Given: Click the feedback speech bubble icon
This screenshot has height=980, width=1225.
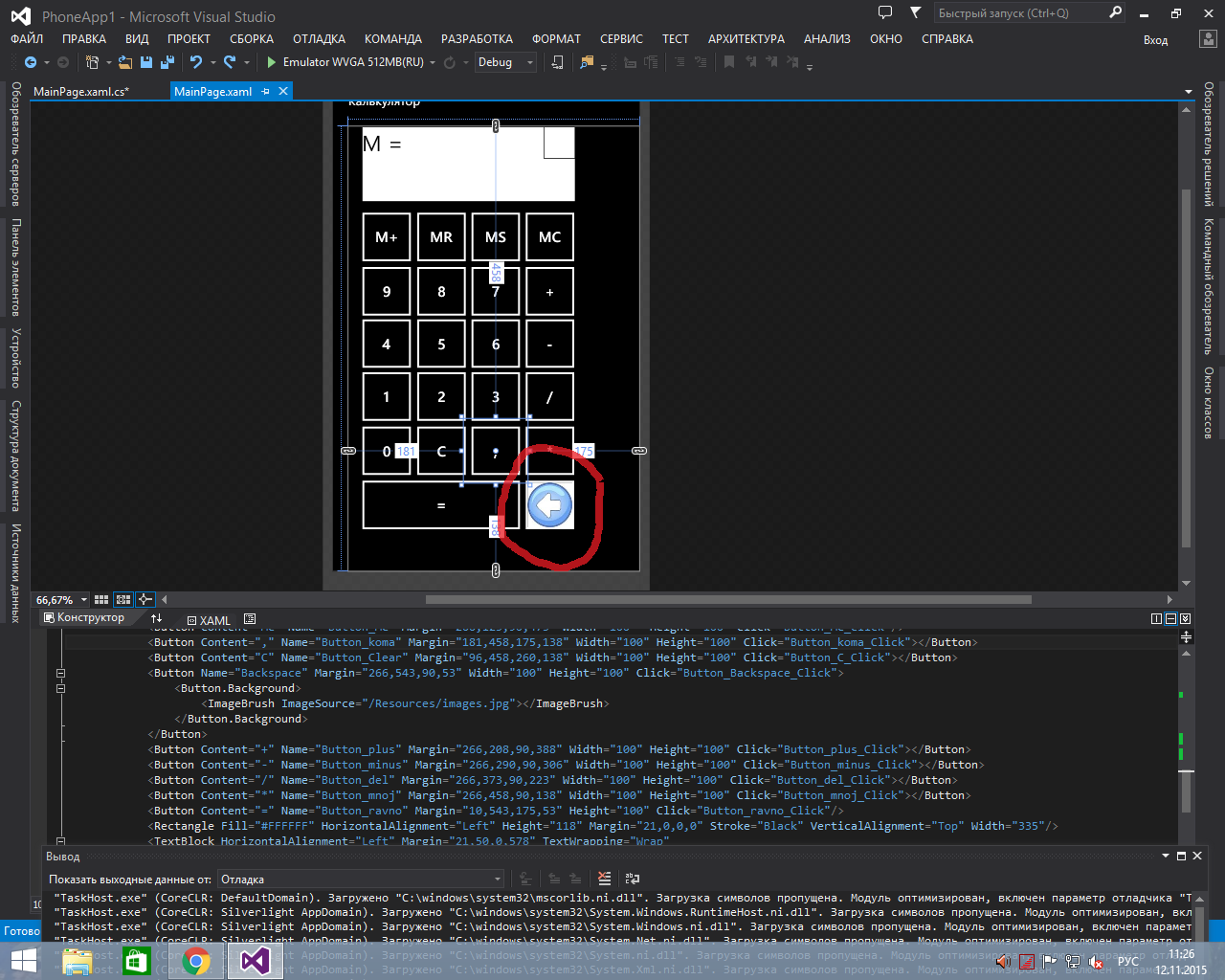Looking at the screenshot, I should [885, 12].
